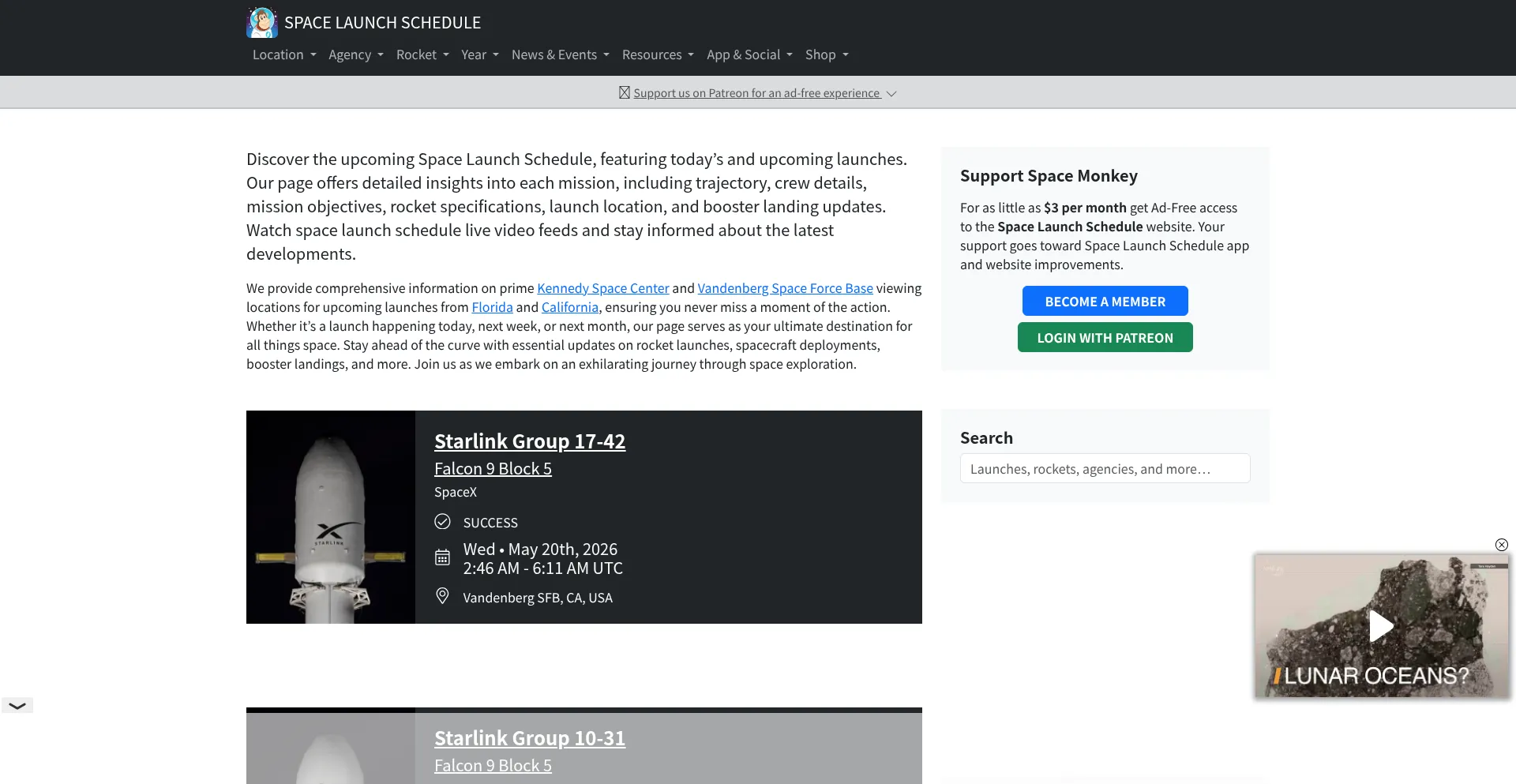The width and height of the screenshot is (1516, 784).
Task: Open the Agency dropdown menu
Action: [356, 54]
